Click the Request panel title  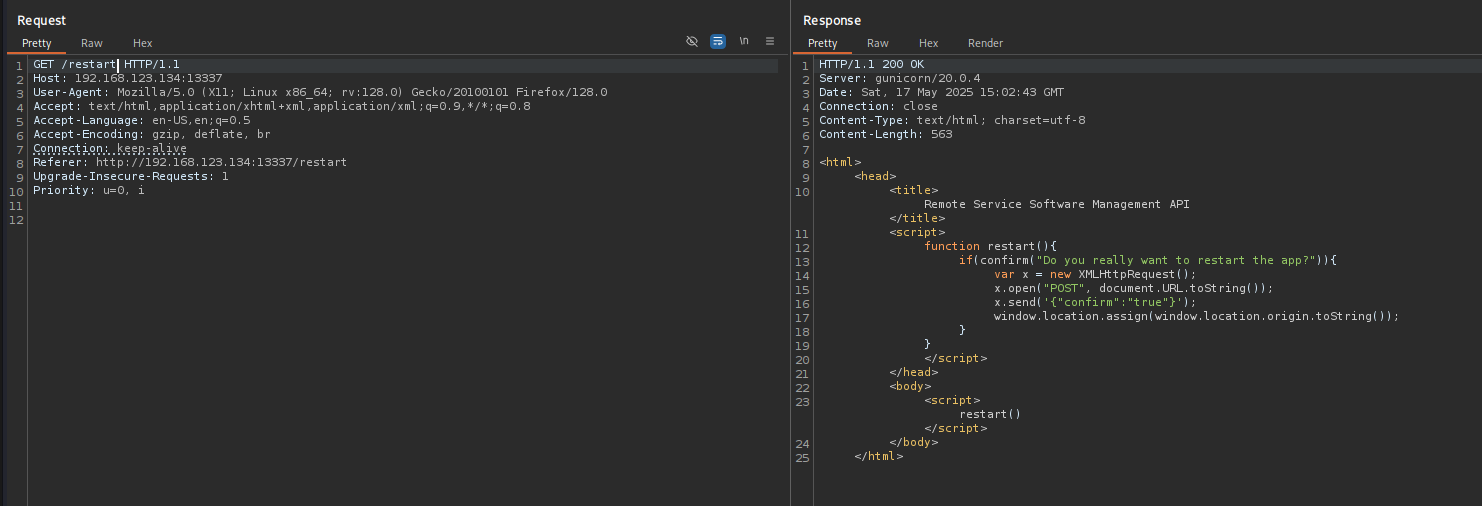pos(41,20)
